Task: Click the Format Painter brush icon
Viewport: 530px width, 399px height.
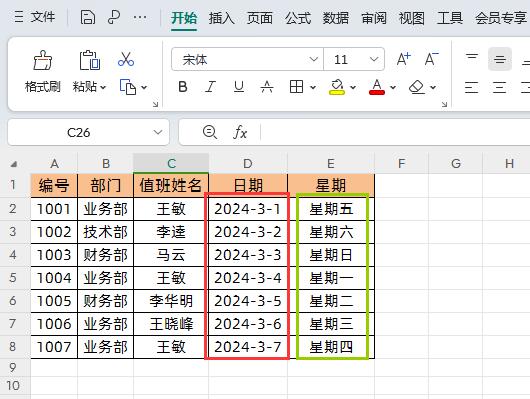Action: click(43, 60)
